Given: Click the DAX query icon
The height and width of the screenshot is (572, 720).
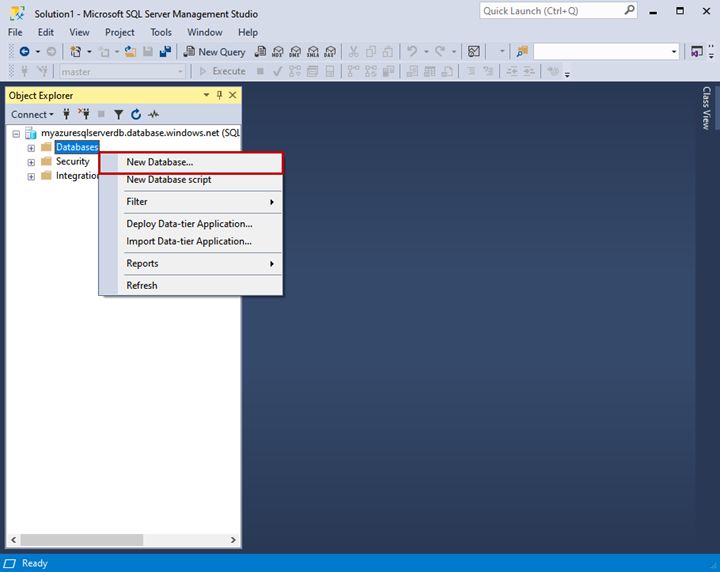Looking at the screenshot, I should (330, 52).
